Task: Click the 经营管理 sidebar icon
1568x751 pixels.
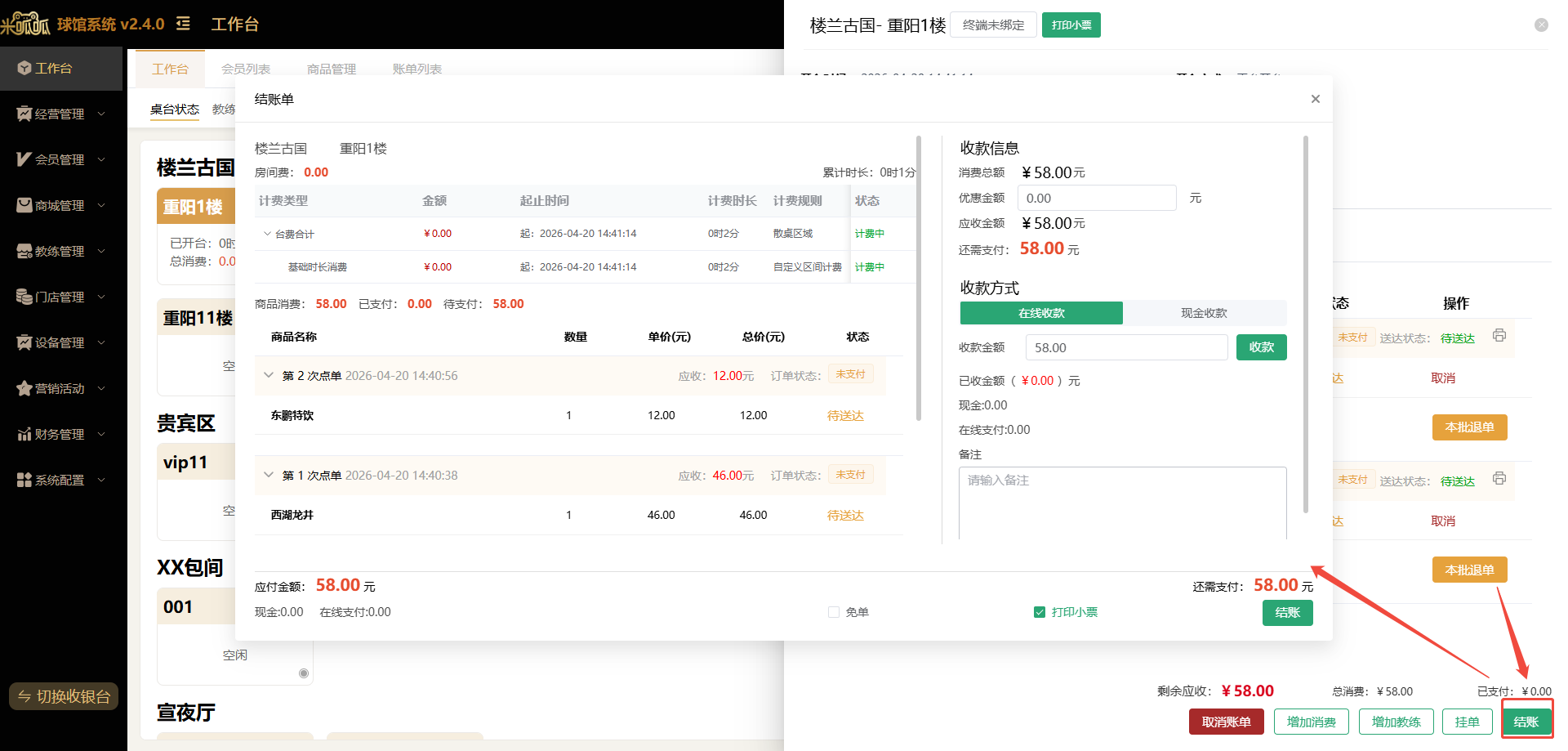Action: click(24, 114)
